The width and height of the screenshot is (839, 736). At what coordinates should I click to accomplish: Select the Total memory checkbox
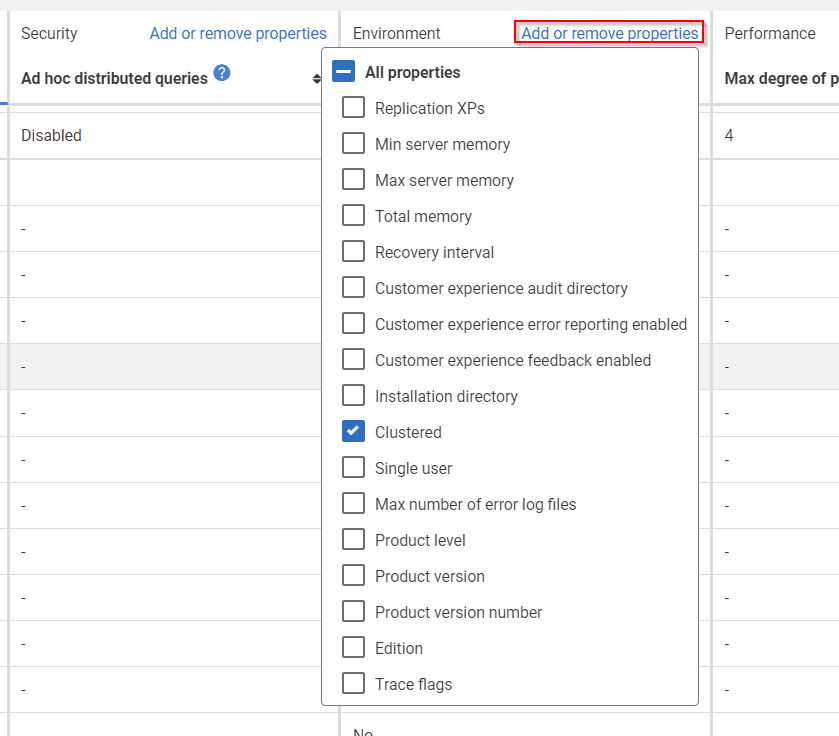pyautogui.click(x=353, y=215)
